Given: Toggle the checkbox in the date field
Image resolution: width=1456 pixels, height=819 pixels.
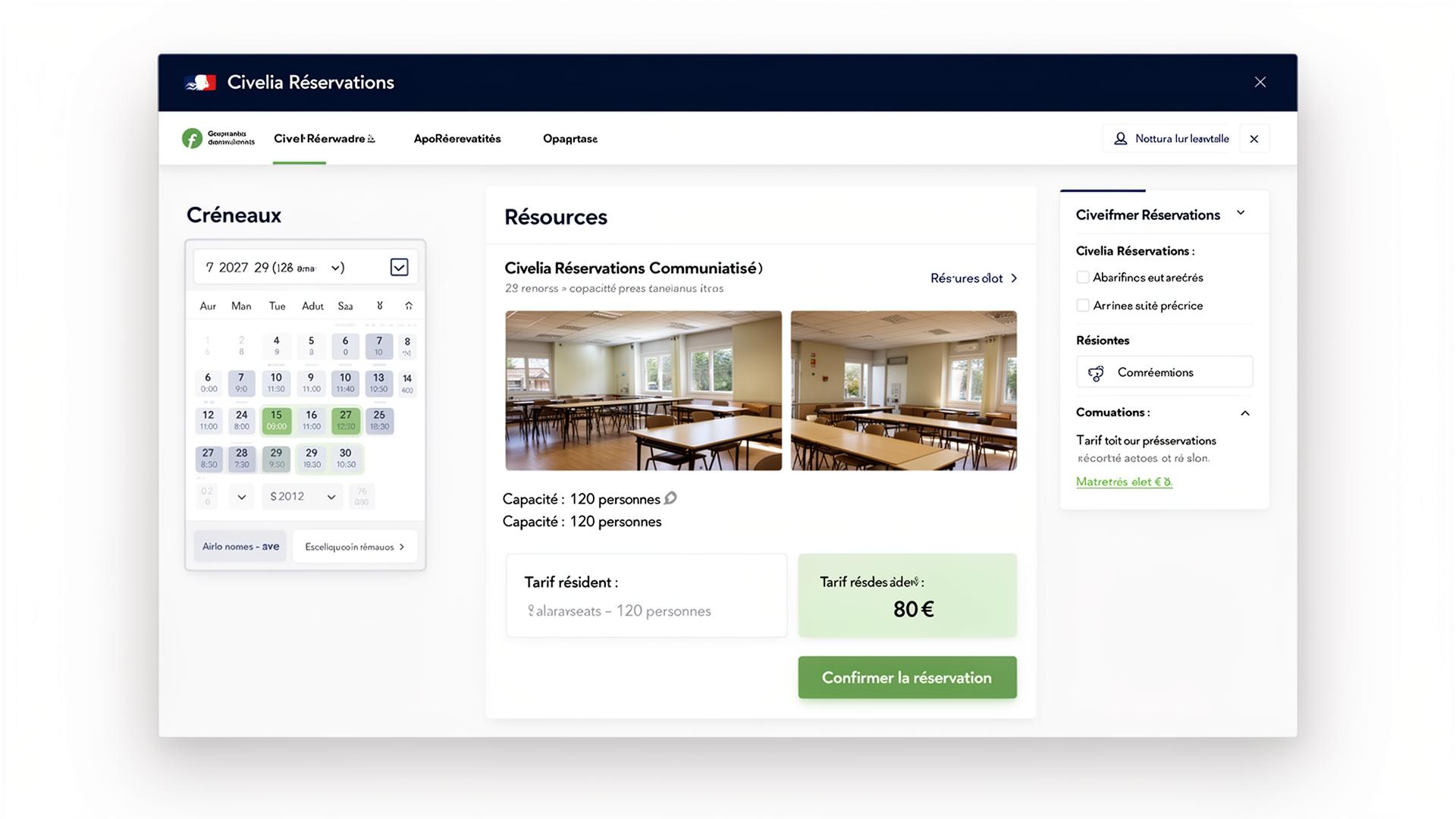Looking at the screenshot, I should (399, 267).
